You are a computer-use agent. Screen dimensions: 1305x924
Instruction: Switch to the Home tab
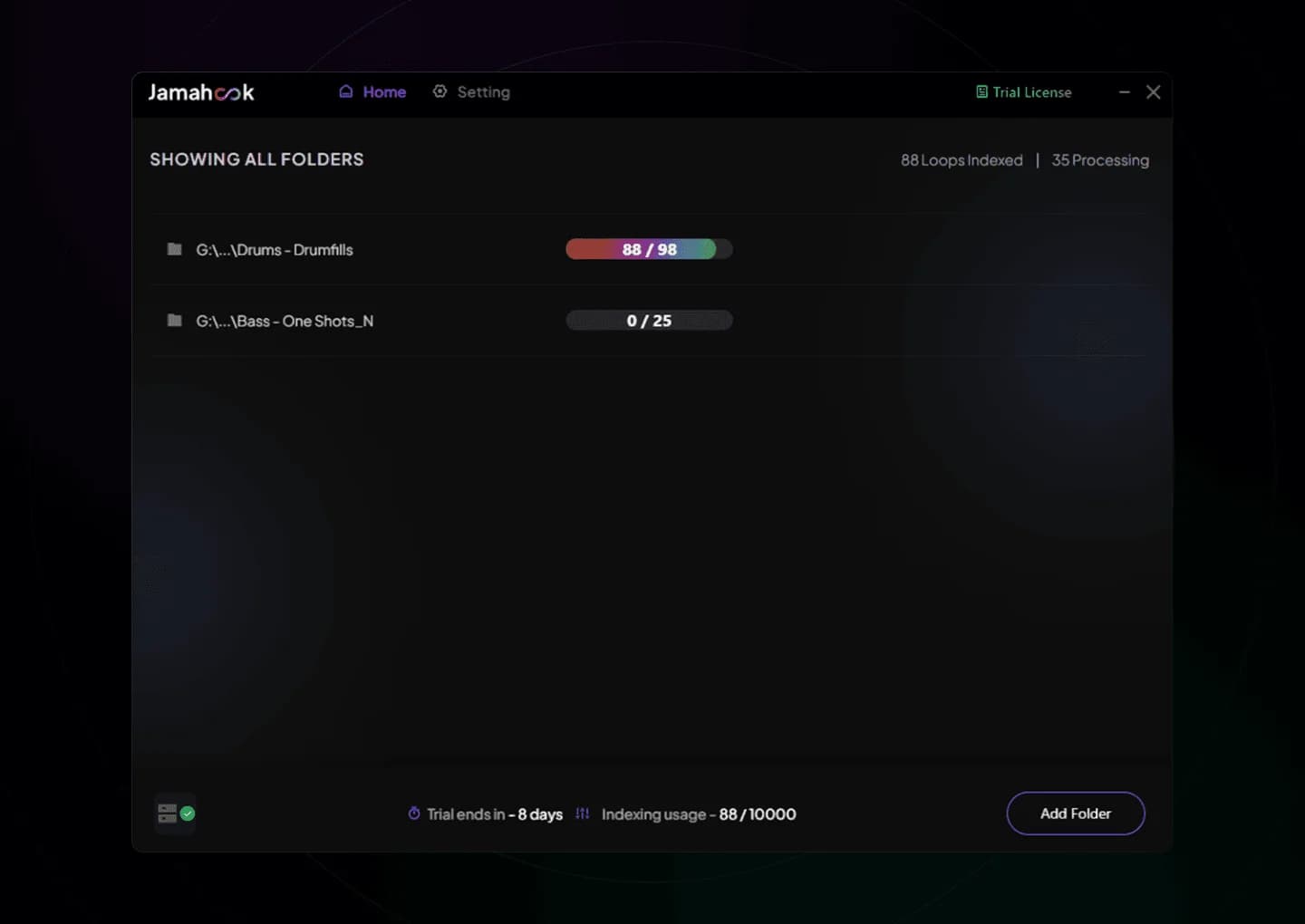384,92
